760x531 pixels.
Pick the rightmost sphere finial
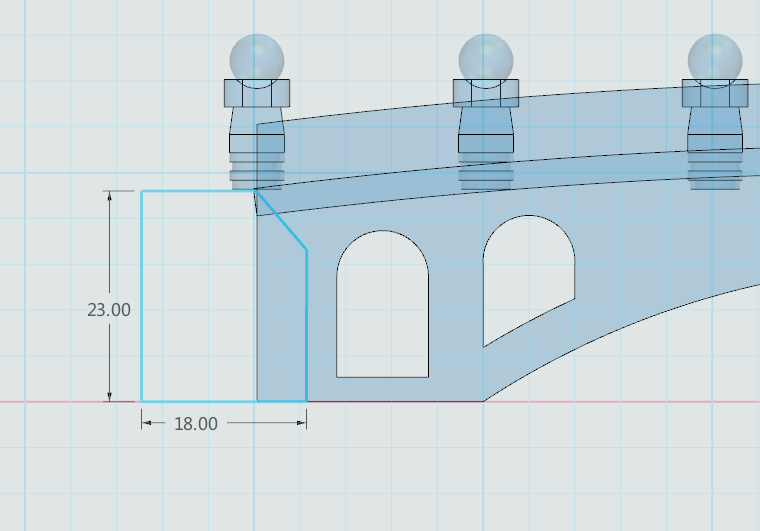(x=715, y=58)
